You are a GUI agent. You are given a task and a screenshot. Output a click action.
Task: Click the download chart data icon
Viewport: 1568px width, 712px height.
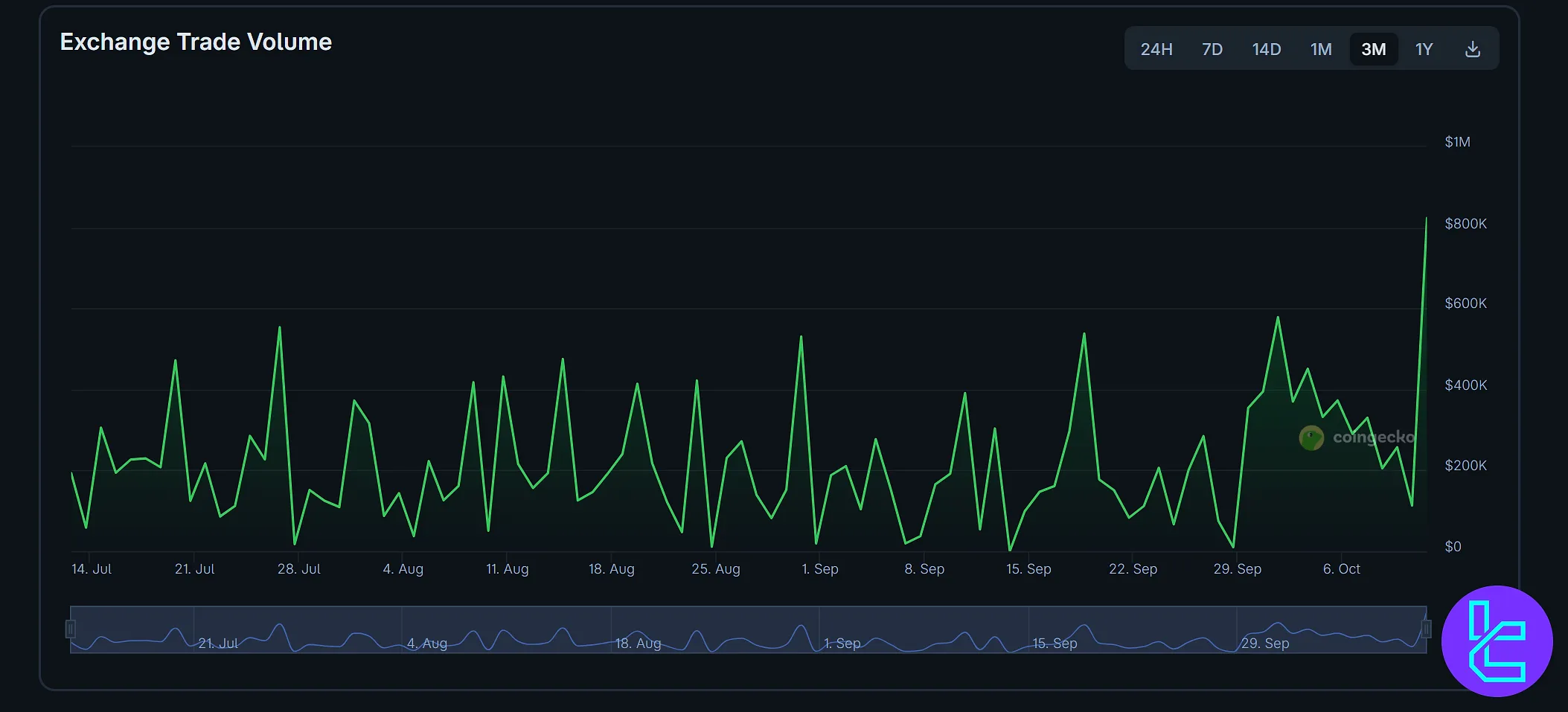point(1471,48)
